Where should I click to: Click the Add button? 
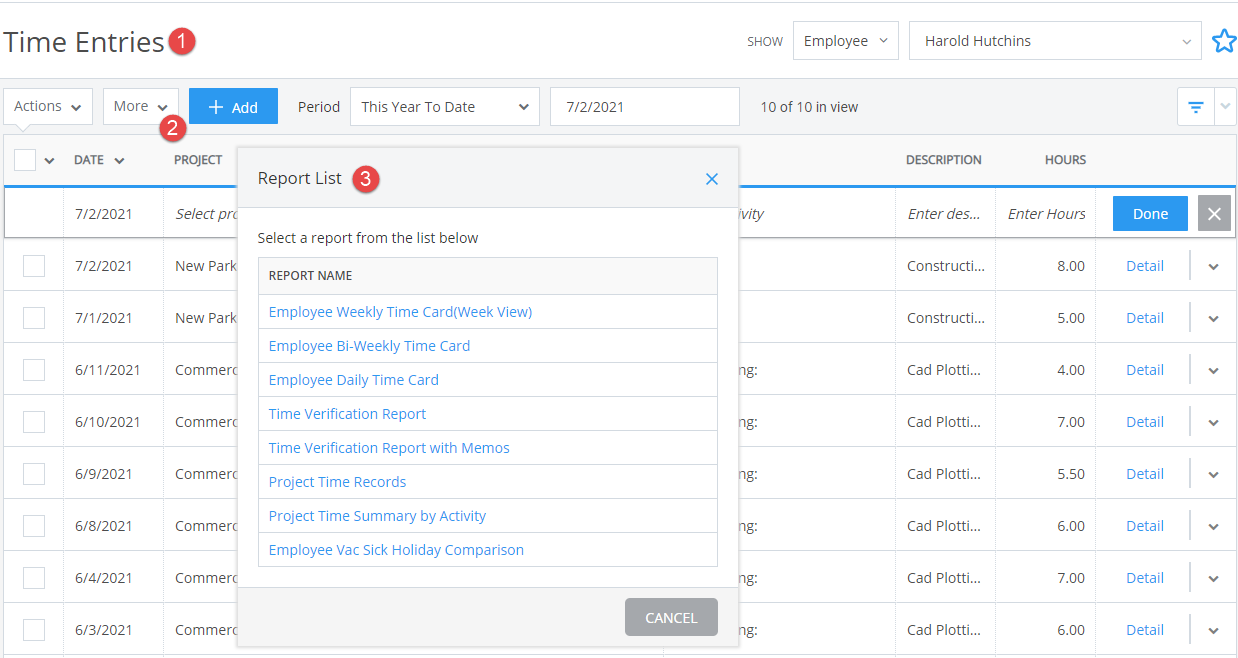tap(233, 107)
